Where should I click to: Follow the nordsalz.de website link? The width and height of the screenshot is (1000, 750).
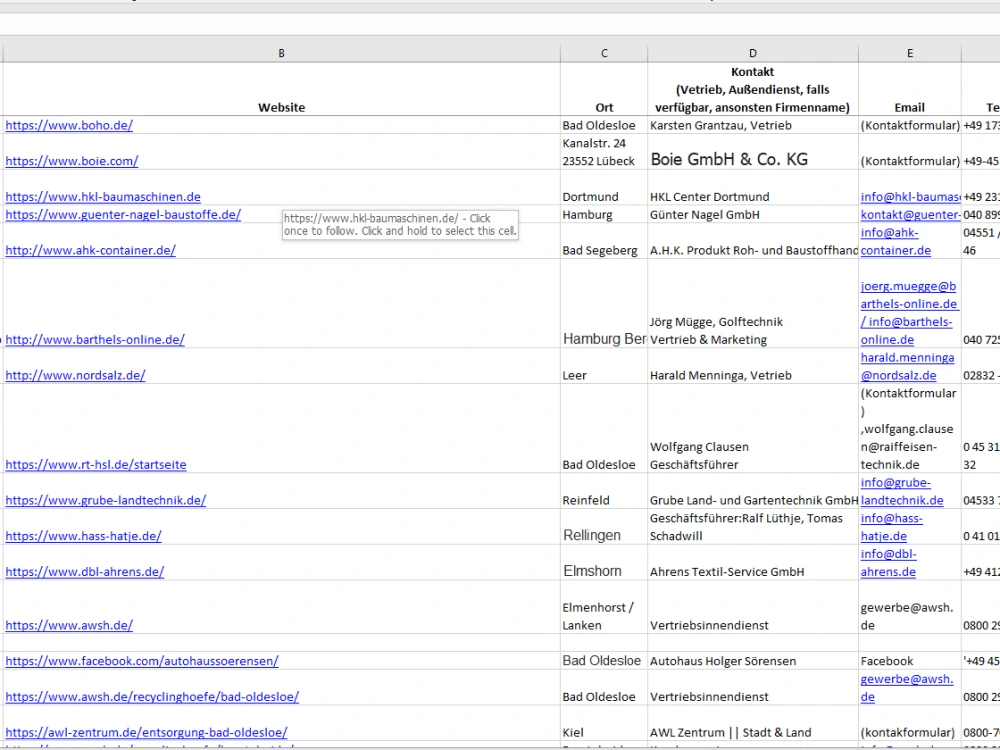75,376
